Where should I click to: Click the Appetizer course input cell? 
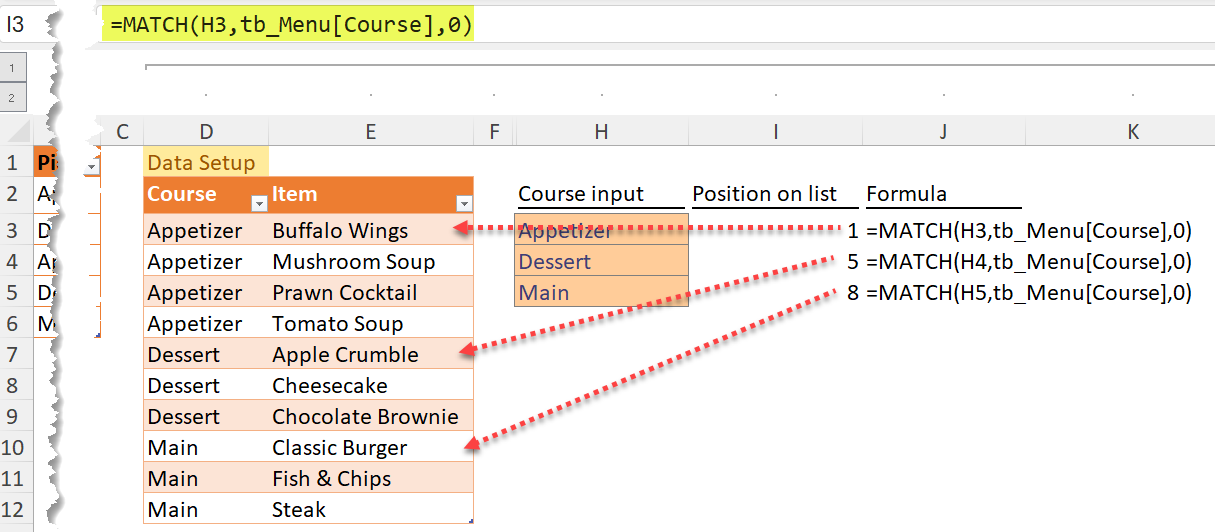(601, 231)
